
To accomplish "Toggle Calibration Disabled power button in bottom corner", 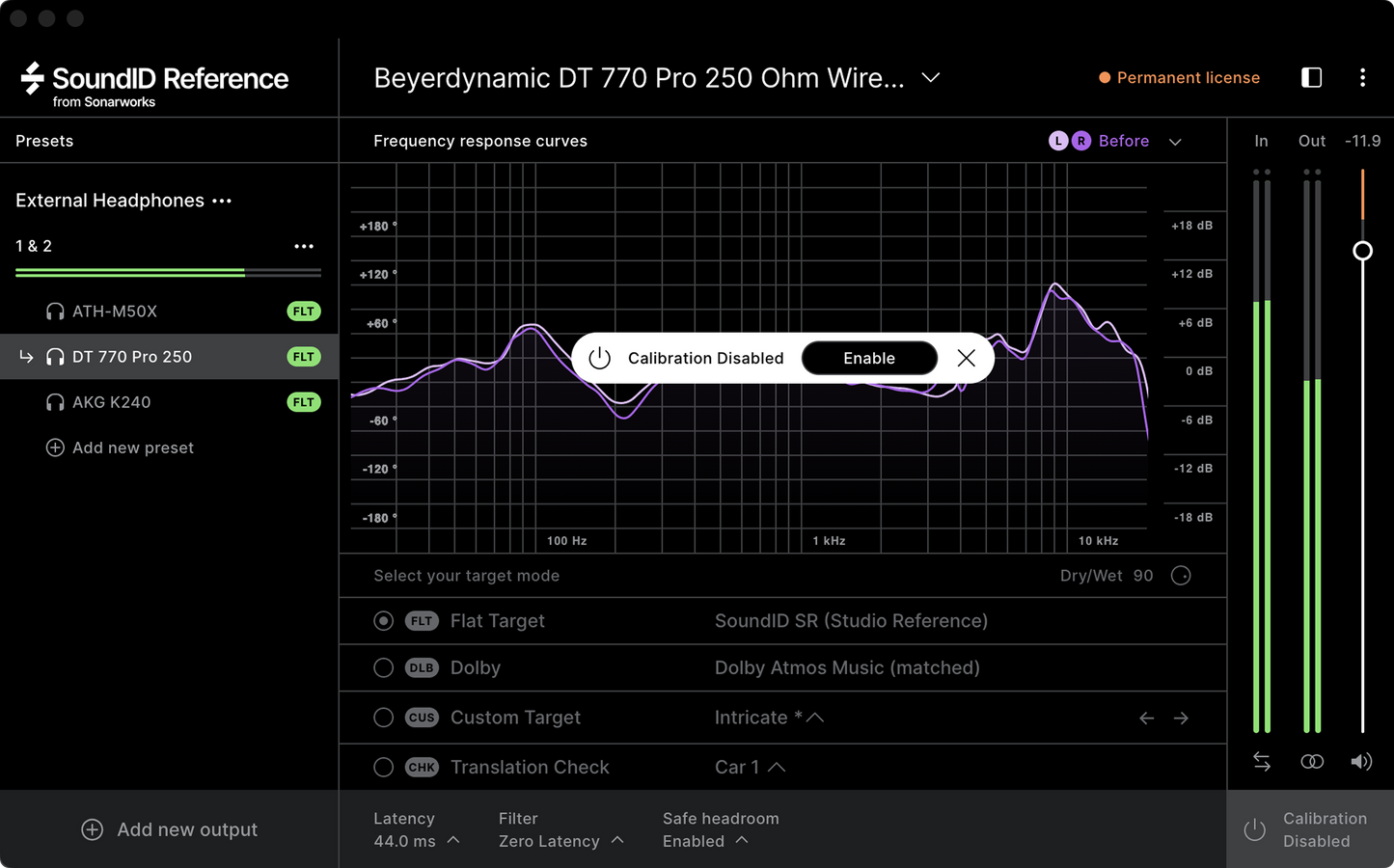I will point(1254,829).
